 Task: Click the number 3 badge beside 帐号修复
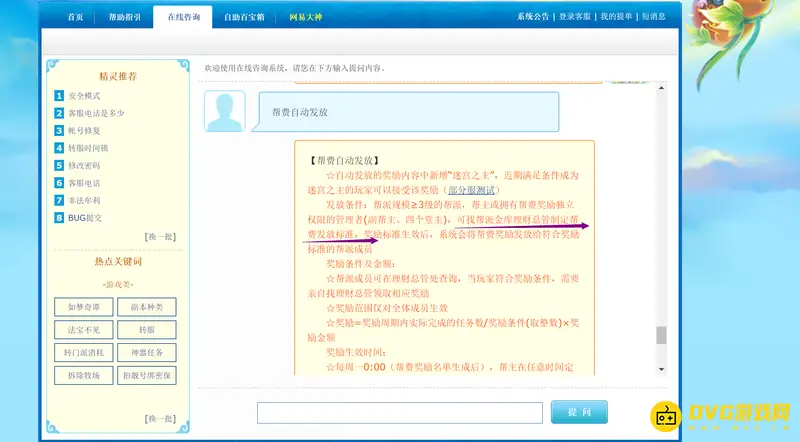click(59, 130)
